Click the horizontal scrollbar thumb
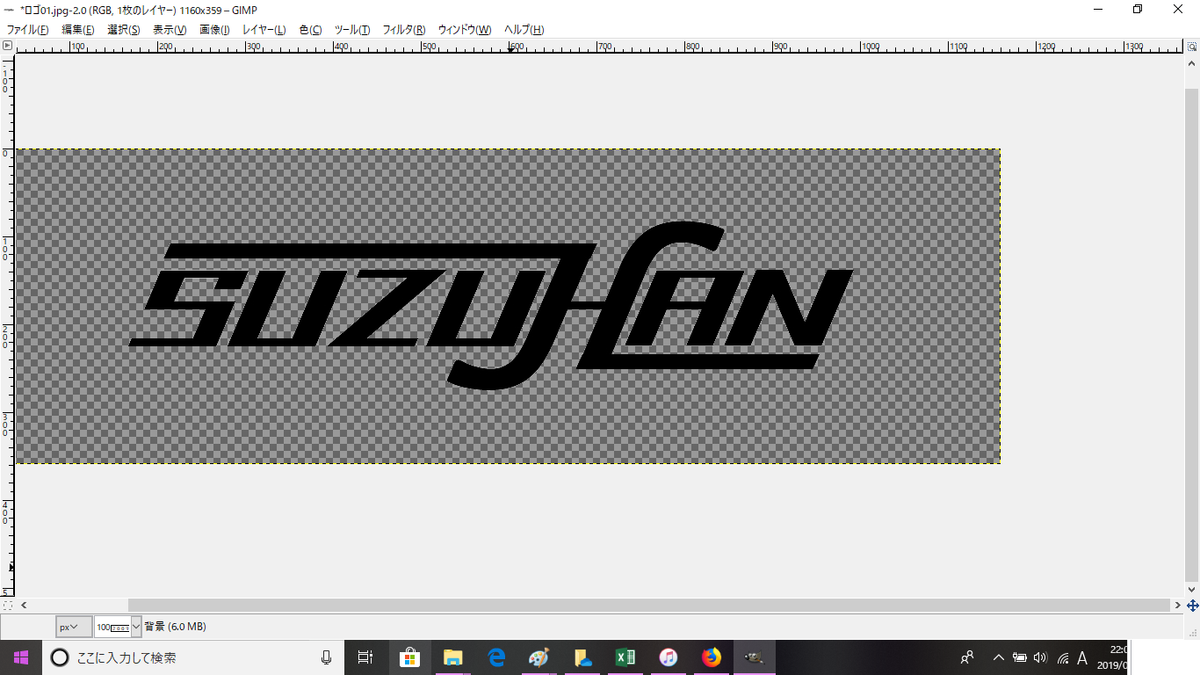Screen dimensions: 1200x675 649,605
